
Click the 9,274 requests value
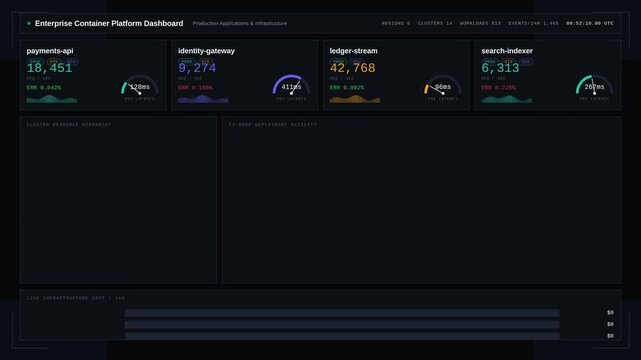(197, 68)
